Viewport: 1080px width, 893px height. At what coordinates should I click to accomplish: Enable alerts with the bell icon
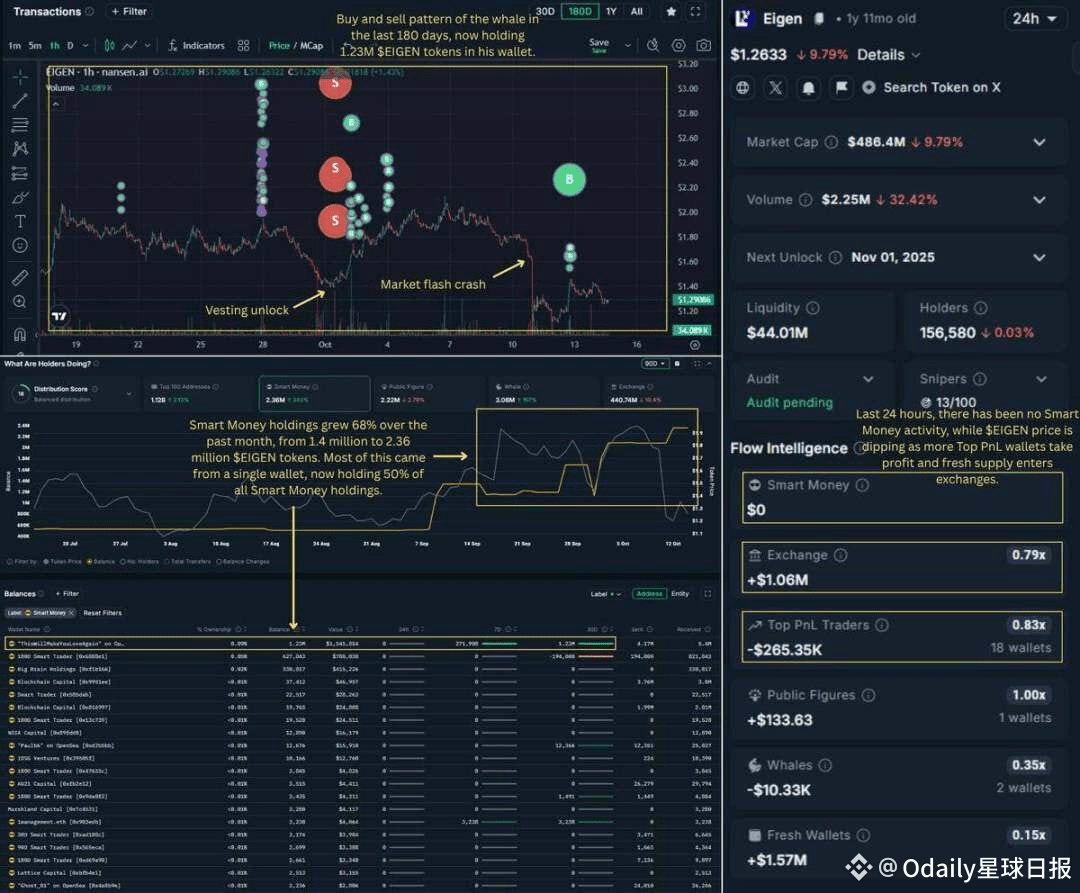point(809,87)
